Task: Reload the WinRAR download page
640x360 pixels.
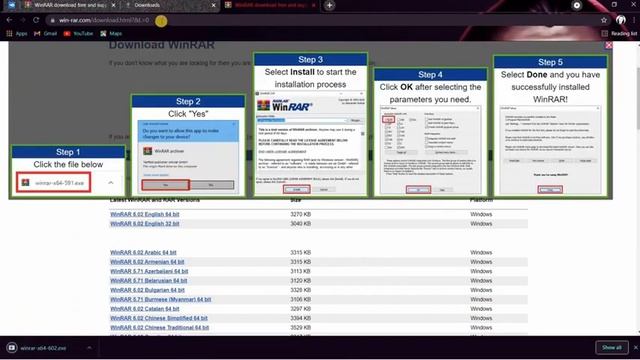Action: click(x=36, y=20)
